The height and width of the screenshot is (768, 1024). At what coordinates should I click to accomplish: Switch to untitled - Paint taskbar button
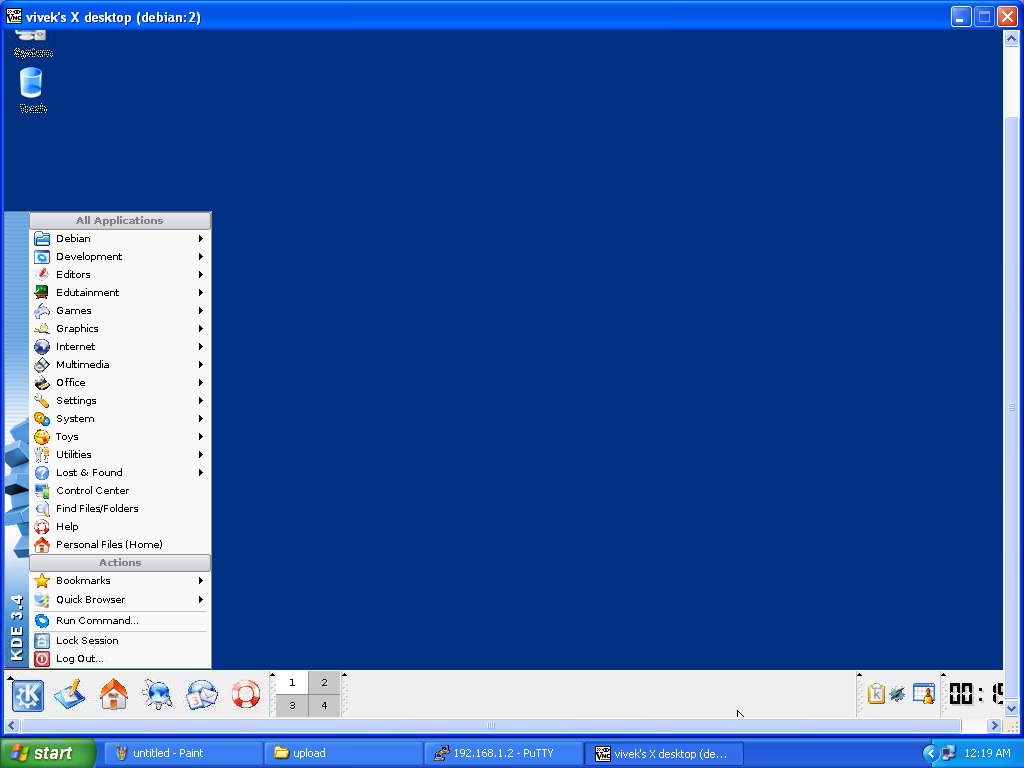(x=184, y=754)
